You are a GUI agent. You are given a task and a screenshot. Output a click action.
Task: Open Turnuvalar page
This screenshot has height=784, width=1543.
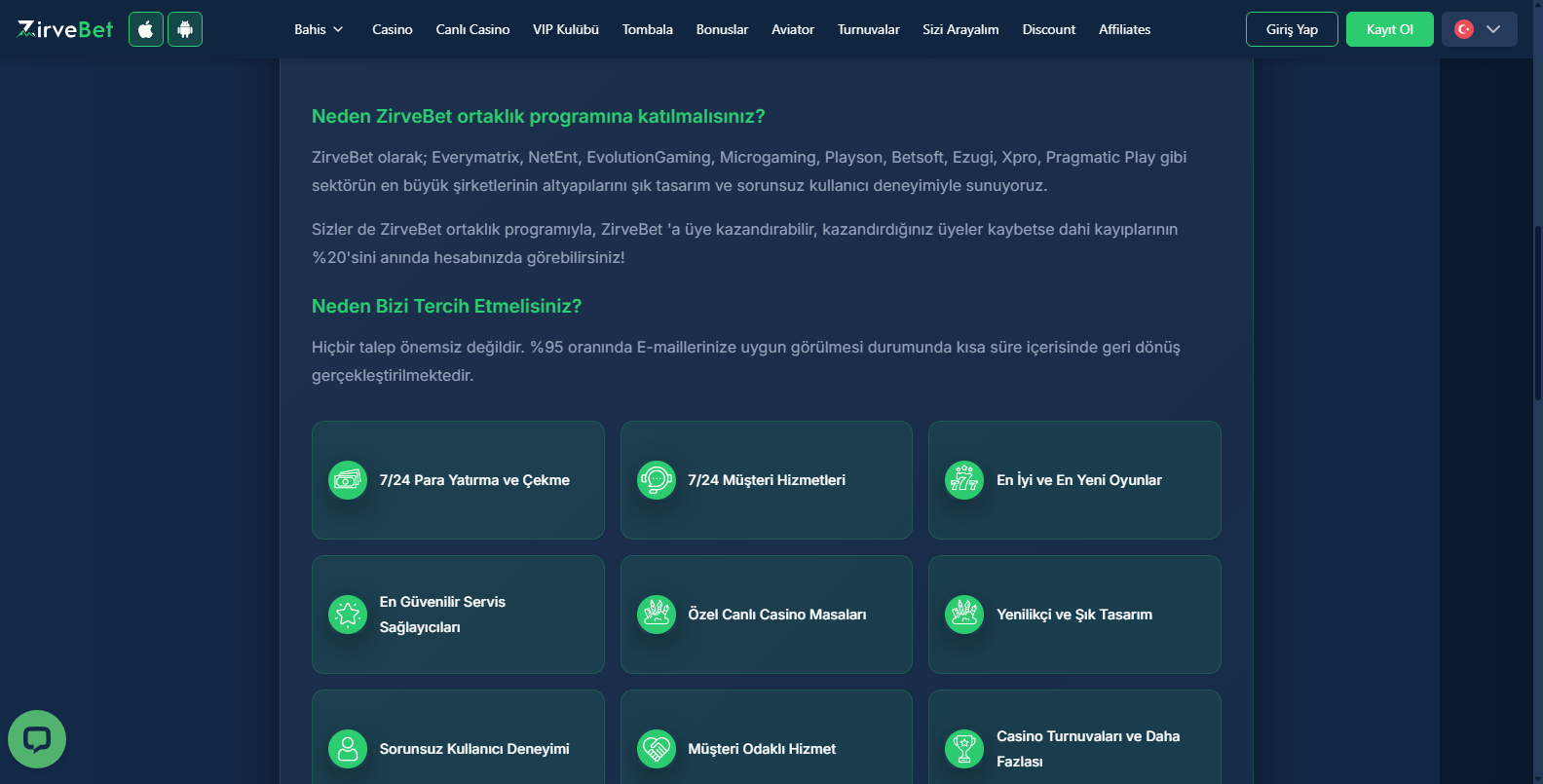tap(869, 29)
